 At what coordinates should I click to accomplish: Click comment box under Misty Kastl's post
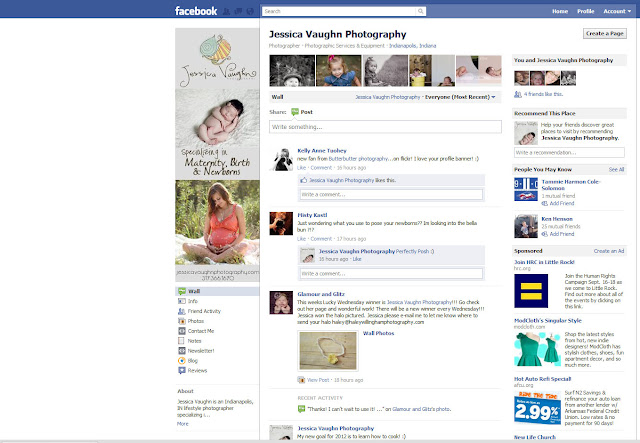click(391, 274)
